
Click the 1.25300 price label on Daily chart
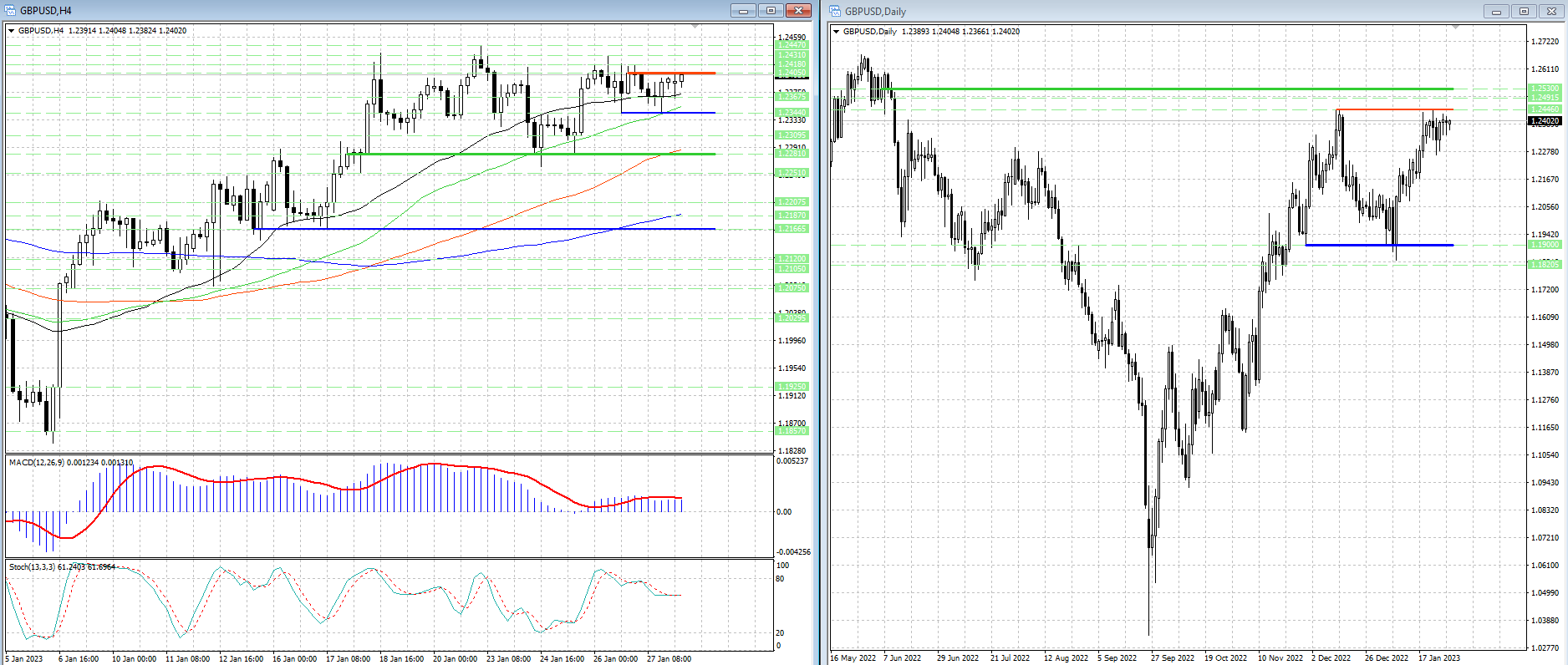click(1544, 89)
